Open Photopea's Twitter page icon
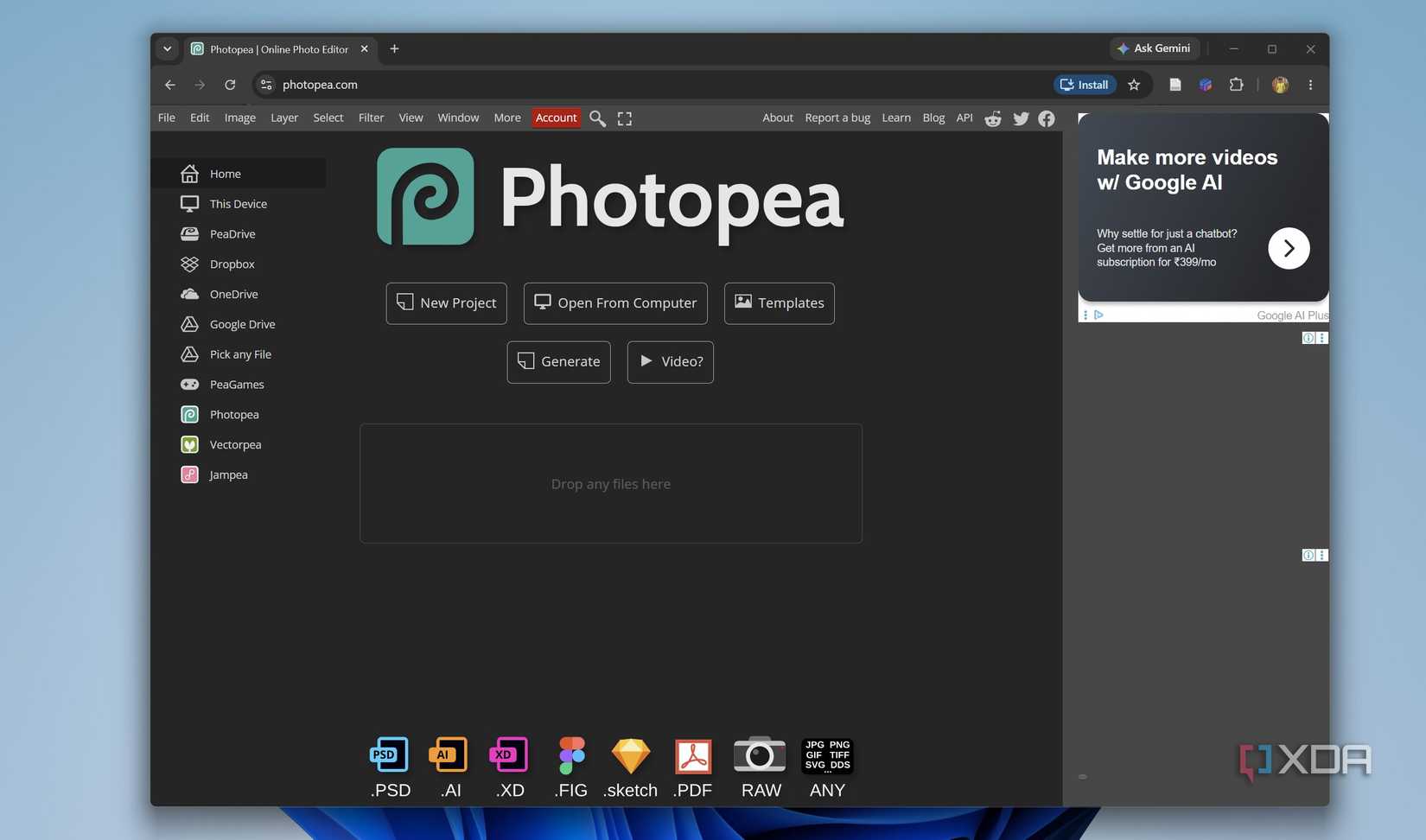 pyautogui.click(x=1021, y=118)
